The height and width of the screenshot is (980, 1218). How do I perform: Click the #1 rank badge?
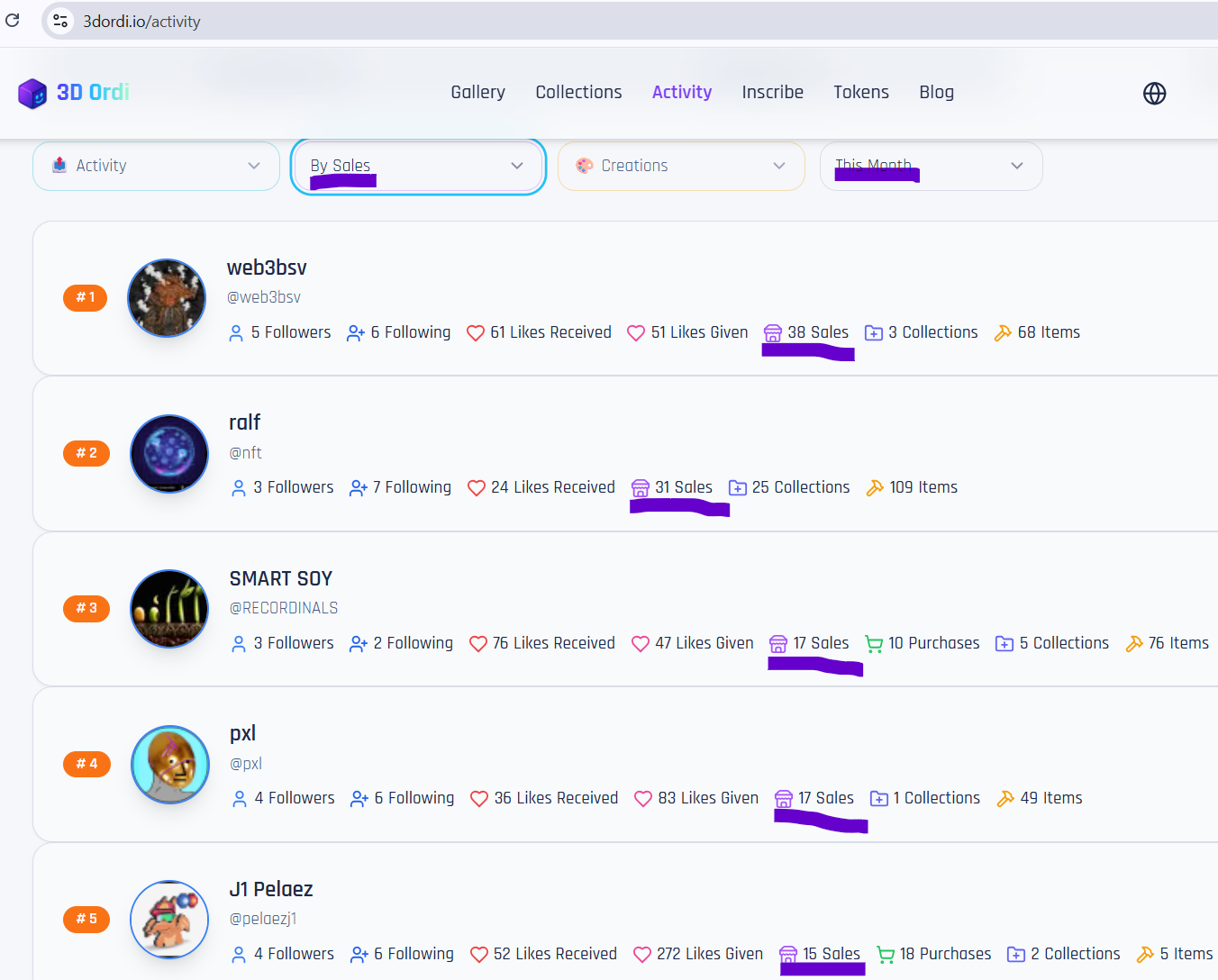coord(85,297)
